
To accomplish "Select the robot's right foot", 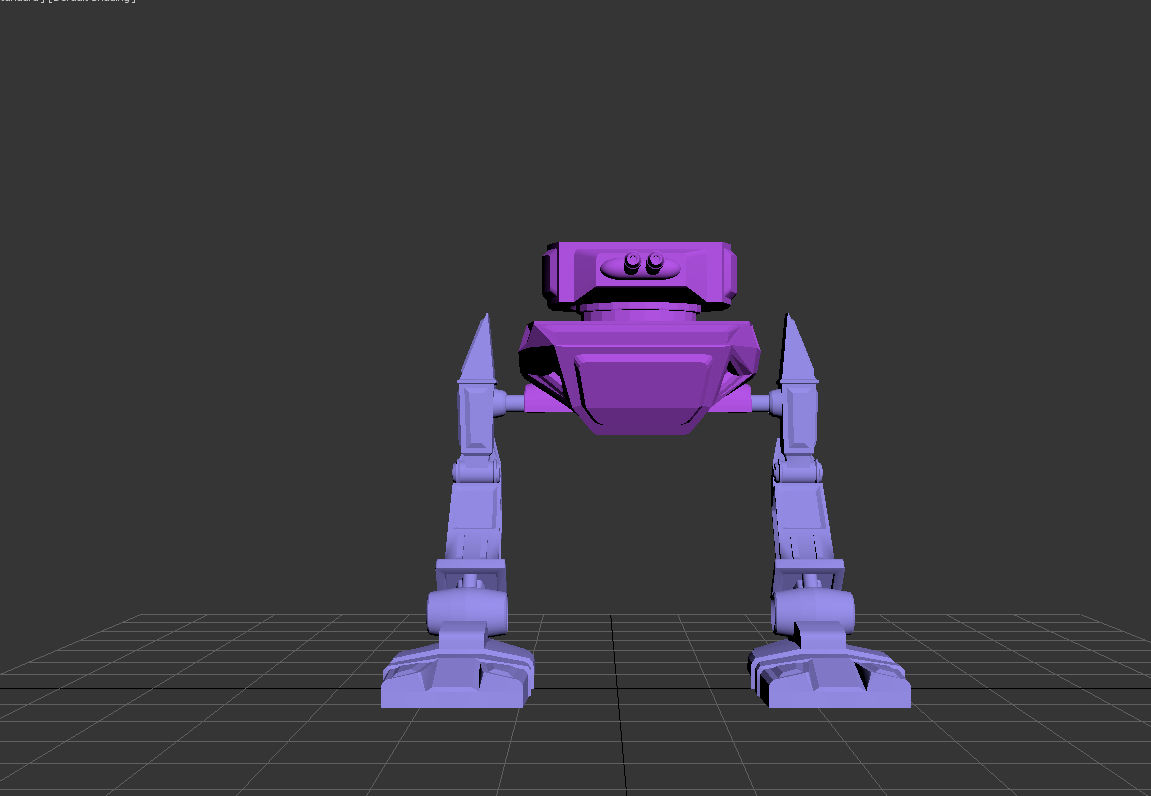I will tap(830, 673).
